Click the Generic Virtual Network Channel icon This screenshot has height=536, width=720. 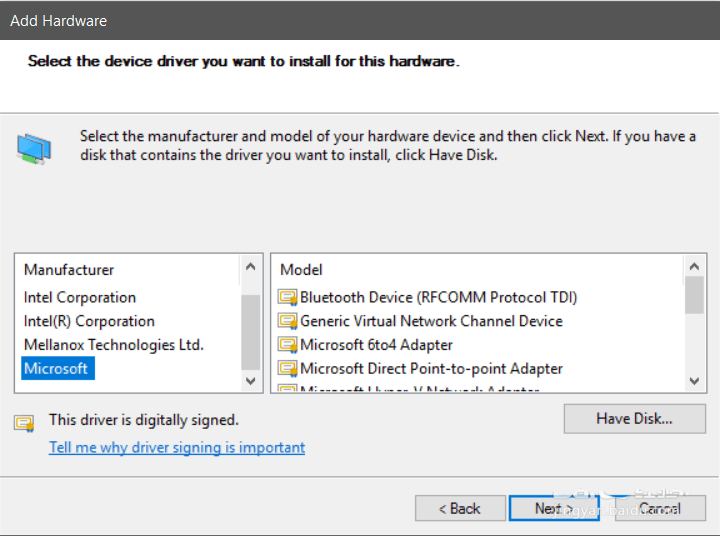pos(288,321)
